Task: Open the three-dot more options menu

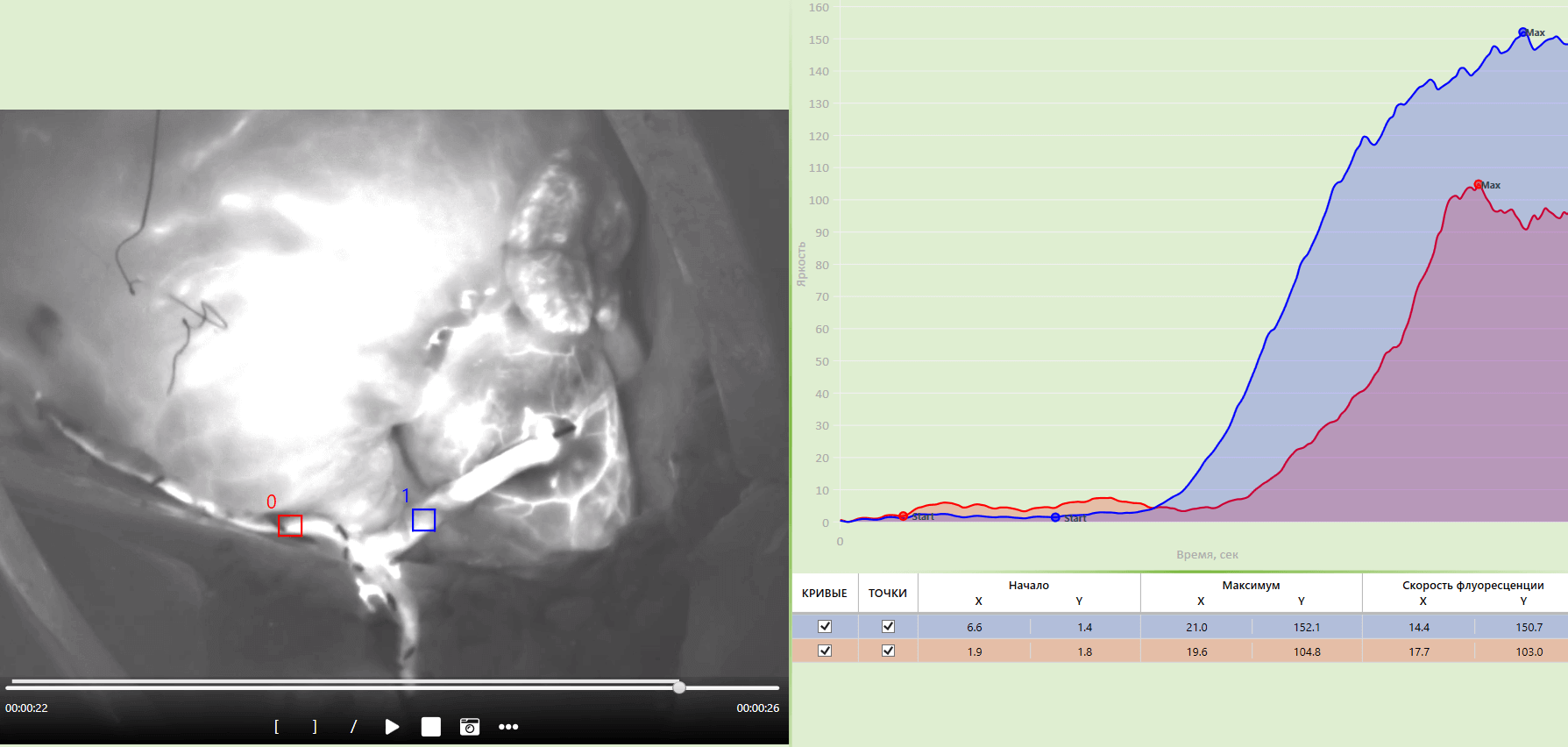Action: coord(508,727)
